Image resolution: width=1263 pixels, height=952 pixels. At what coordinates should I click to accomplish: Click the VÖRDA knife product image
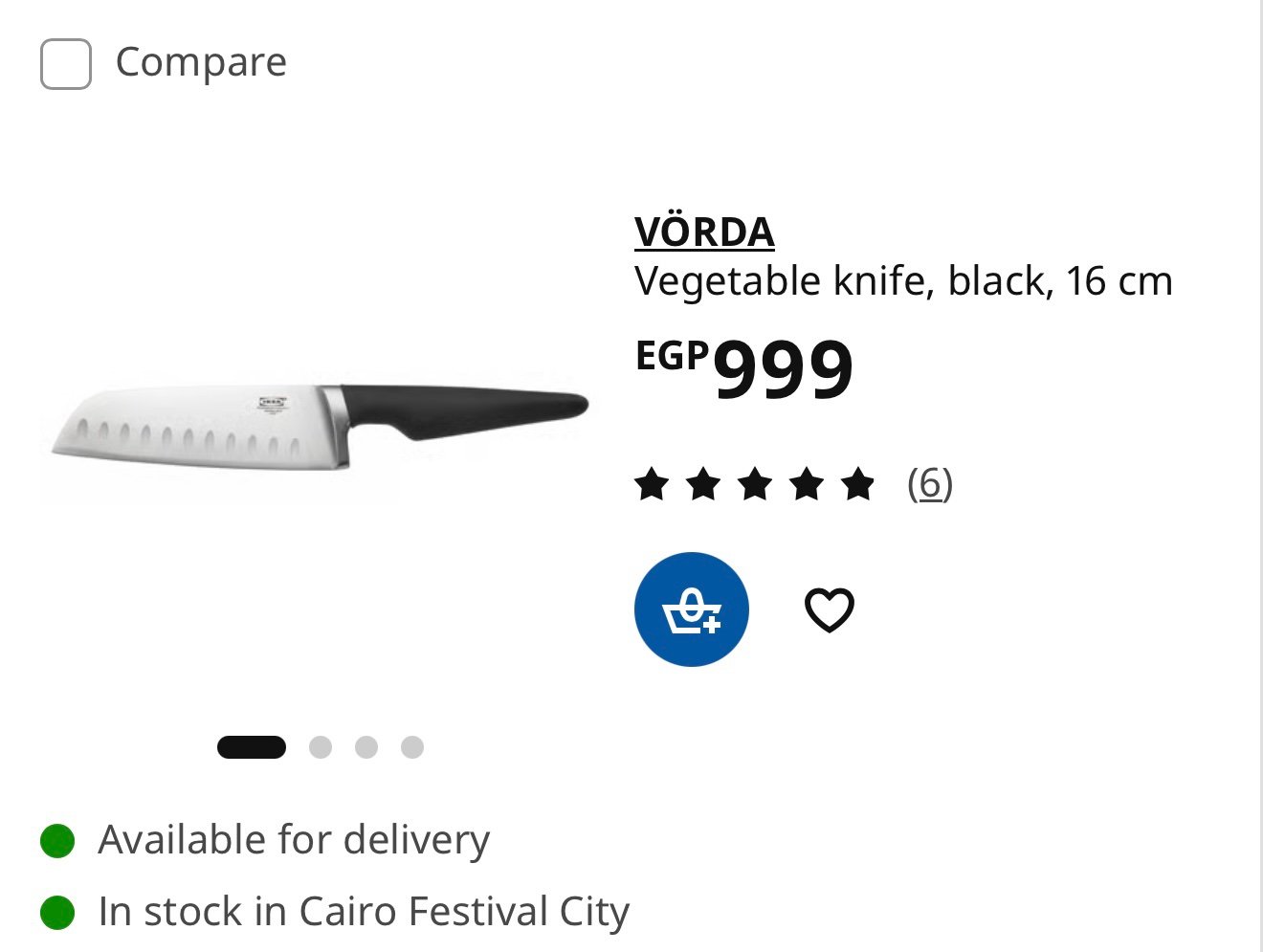(x=319, y=426)
